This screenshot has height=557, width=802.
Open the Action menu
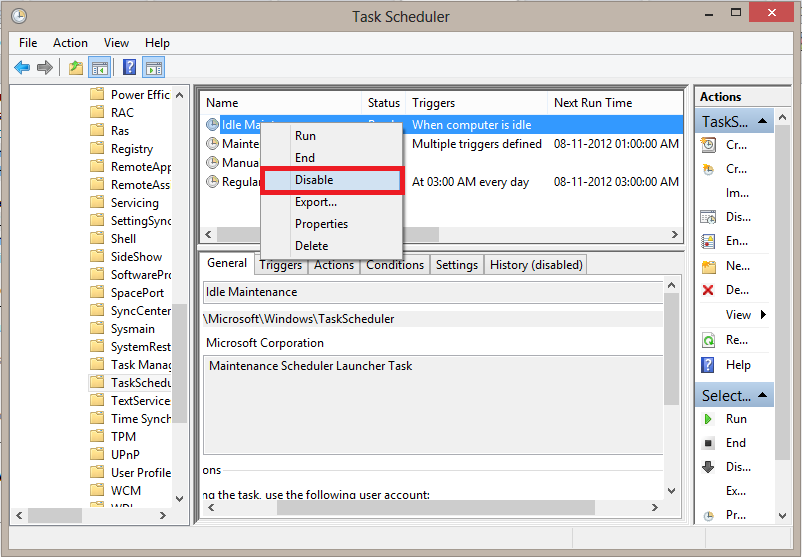click(71, 43)
